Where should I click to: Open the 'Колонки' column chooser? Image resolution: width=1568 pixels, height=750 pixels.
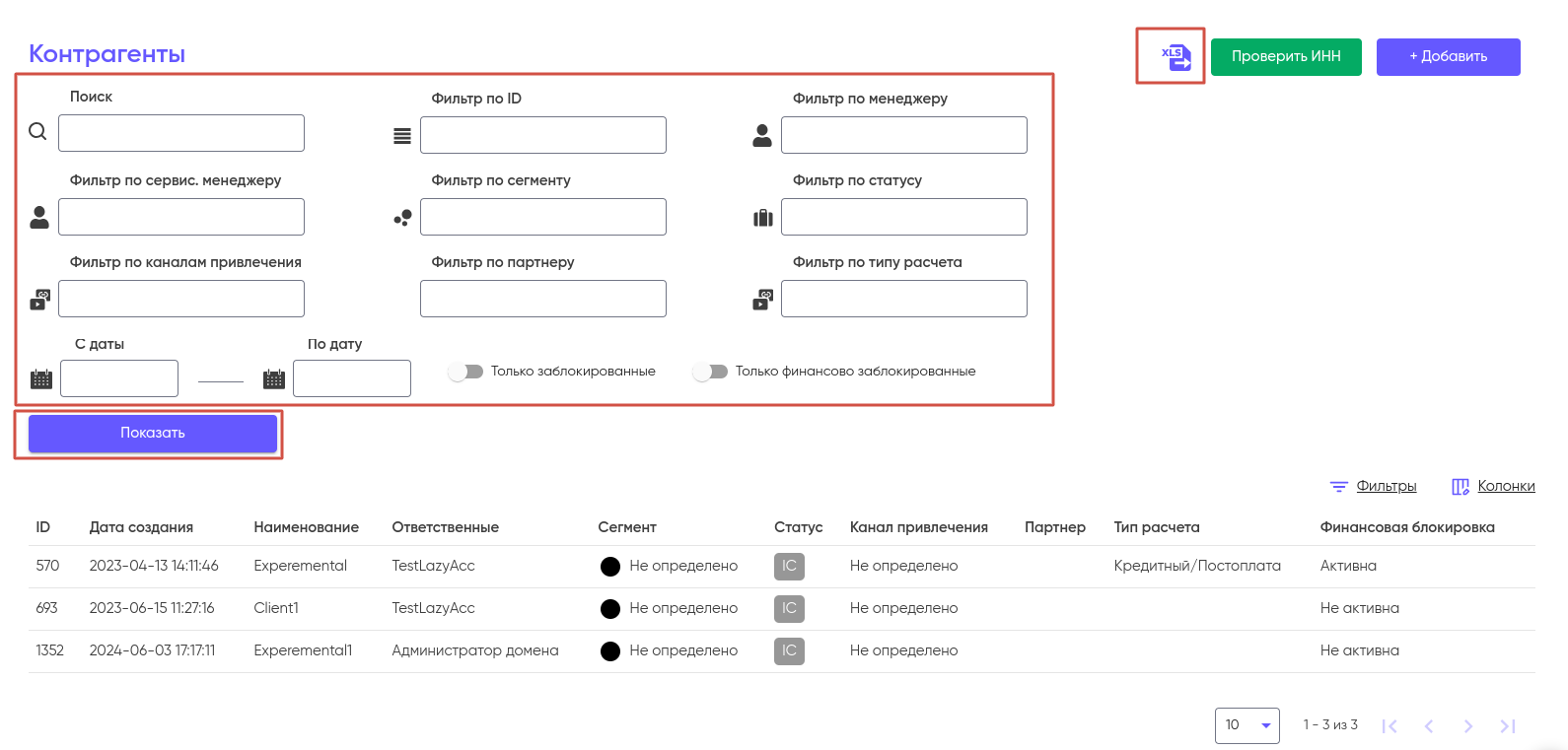click(x=1494, y=486)
